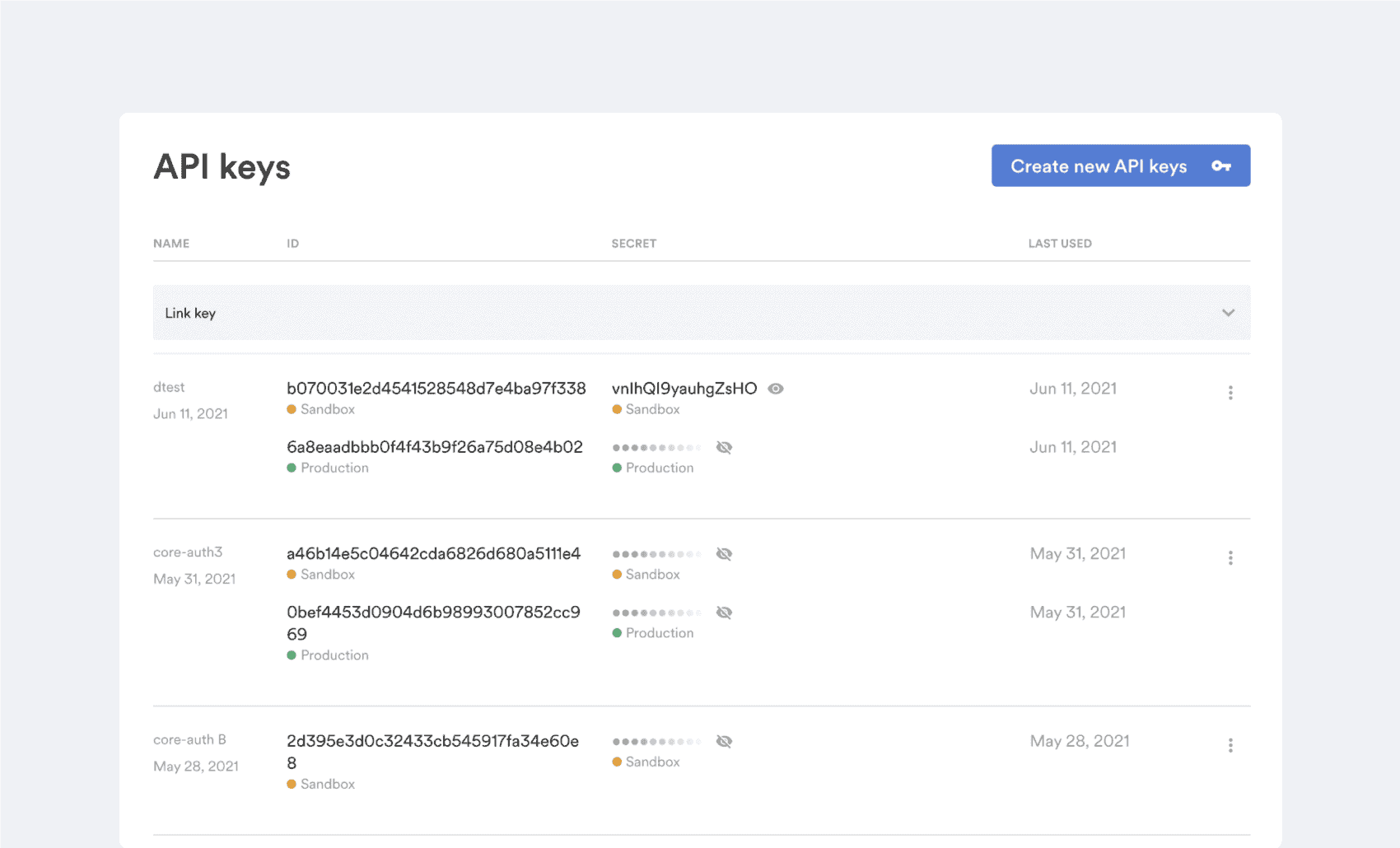Image resolution: width=1400 pixels, height=848 pixels.
Task: Reveal the dtest Production secret
Action: [x=724, y=447]
